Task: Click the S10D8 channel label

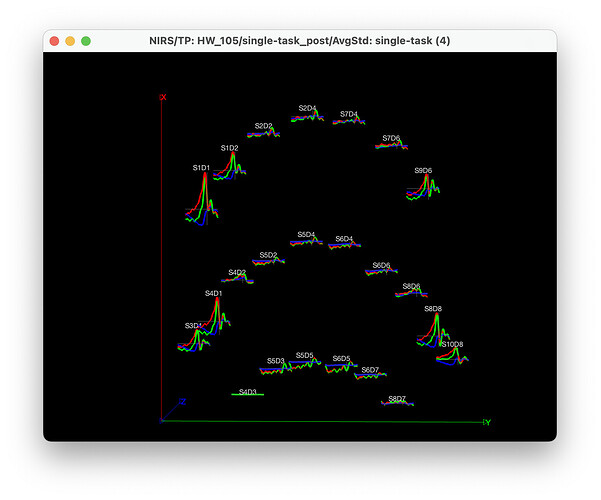Action: coord(453,344)
